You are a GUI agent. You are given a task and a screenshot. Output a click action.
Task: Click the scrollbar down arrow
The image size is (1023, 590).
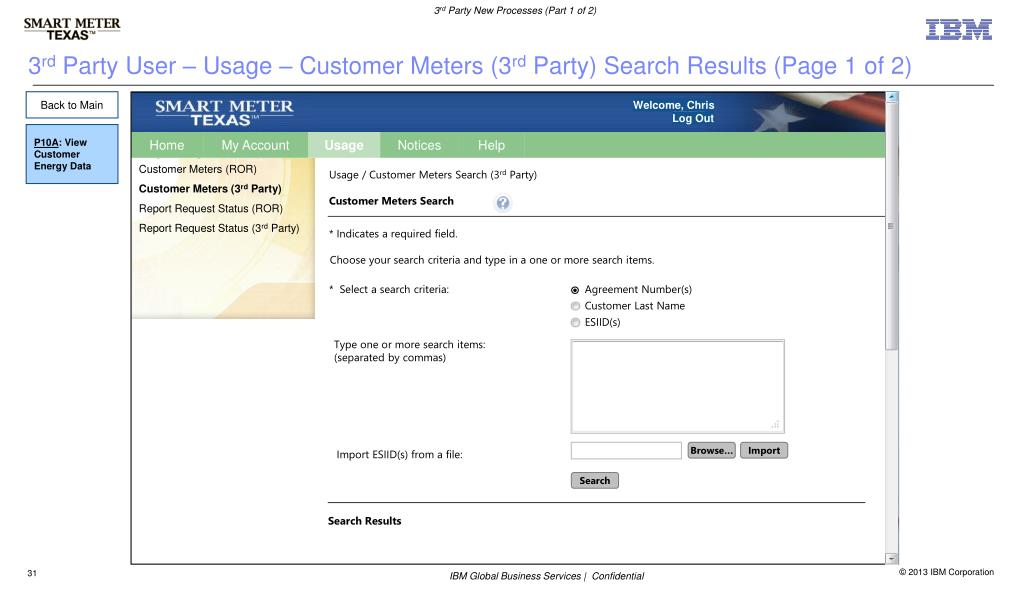(891, 558)
